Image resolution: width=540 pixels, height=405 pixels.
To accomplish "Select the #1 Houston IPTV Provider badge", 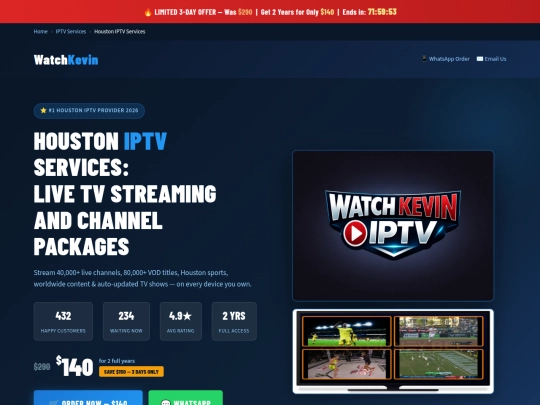I will click(x=89, y=111).
